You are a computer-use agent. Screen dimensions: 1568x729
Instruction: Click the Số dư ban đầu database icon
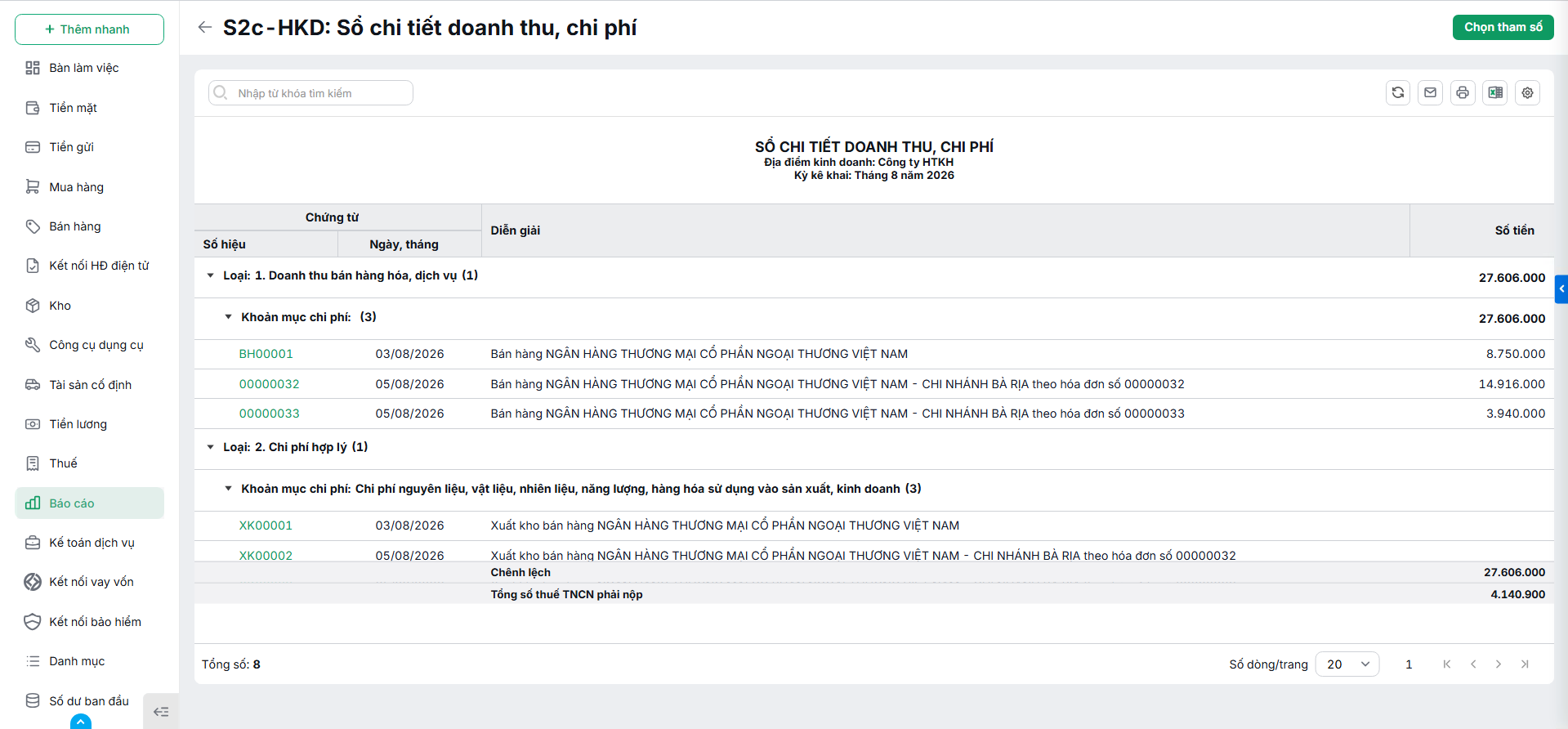click(x=33, y=700)
